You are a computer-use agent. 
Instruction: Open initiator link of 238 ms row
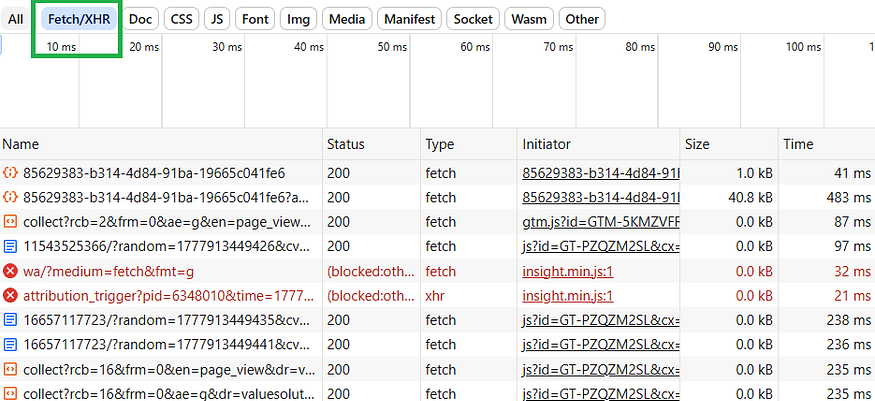(x=600, y=320)
